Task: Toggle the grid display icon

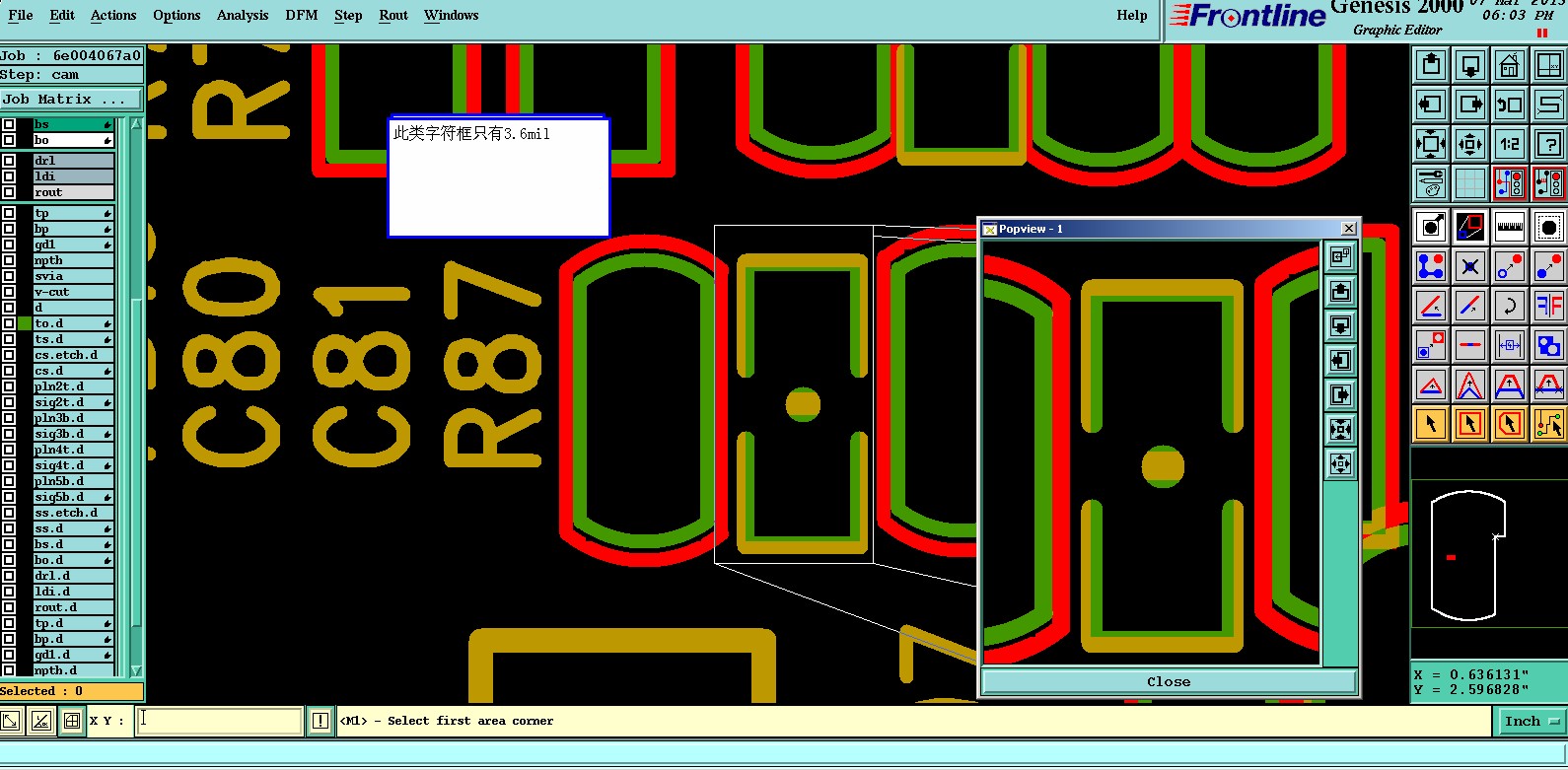Action: 1470,183
